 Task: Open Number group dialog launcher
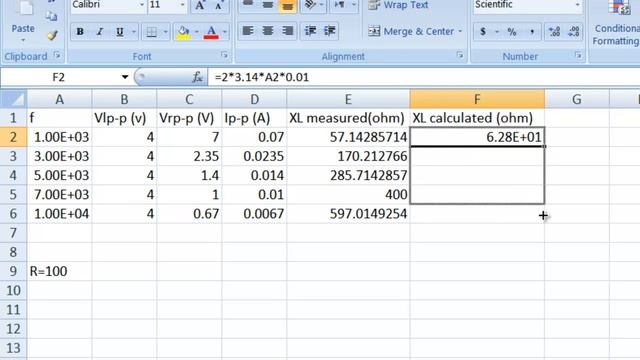578,55
